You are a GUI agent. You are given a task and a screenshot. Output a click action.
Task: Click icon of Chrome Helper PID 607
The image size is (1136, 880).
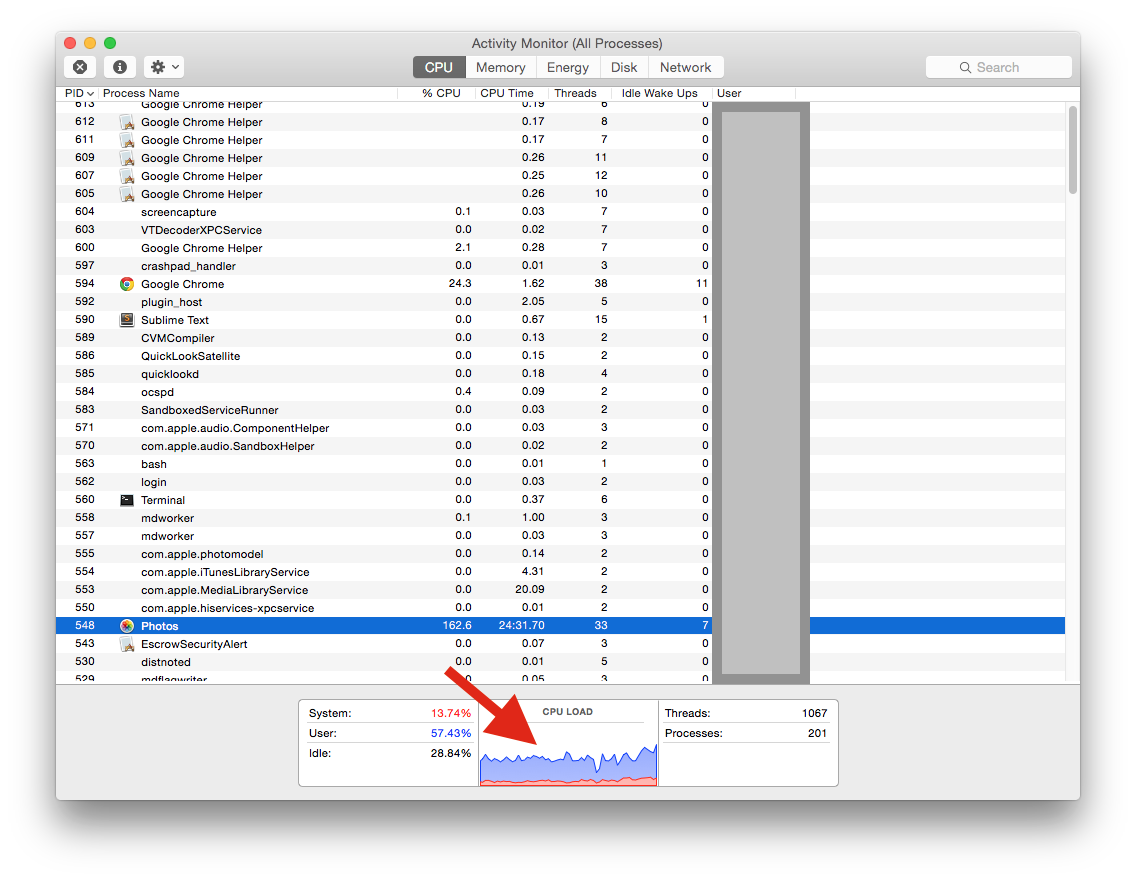coord(127,176)
